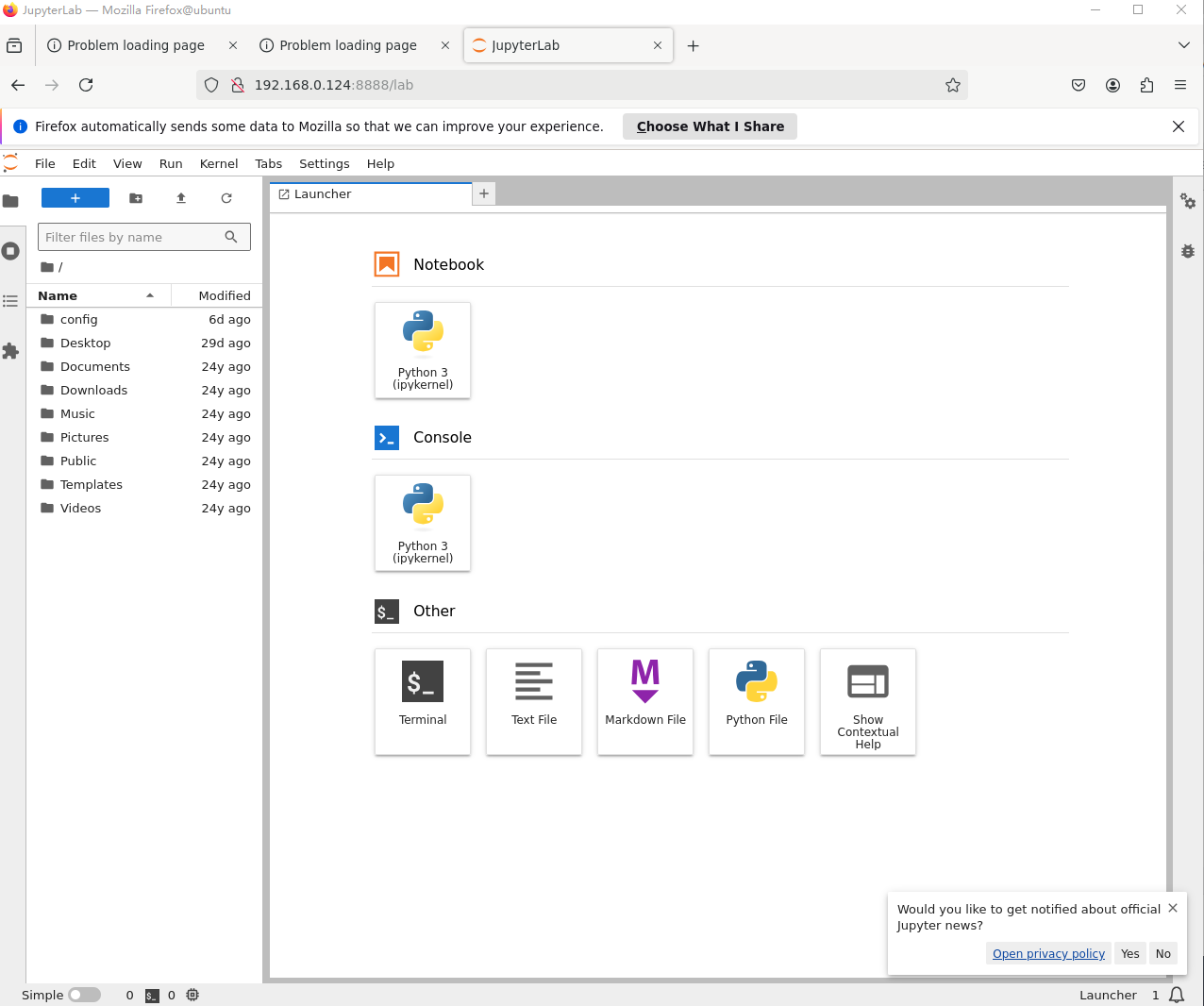1204x1006 pixels.
Task: Refresh the file browser list
Action: 226,198
